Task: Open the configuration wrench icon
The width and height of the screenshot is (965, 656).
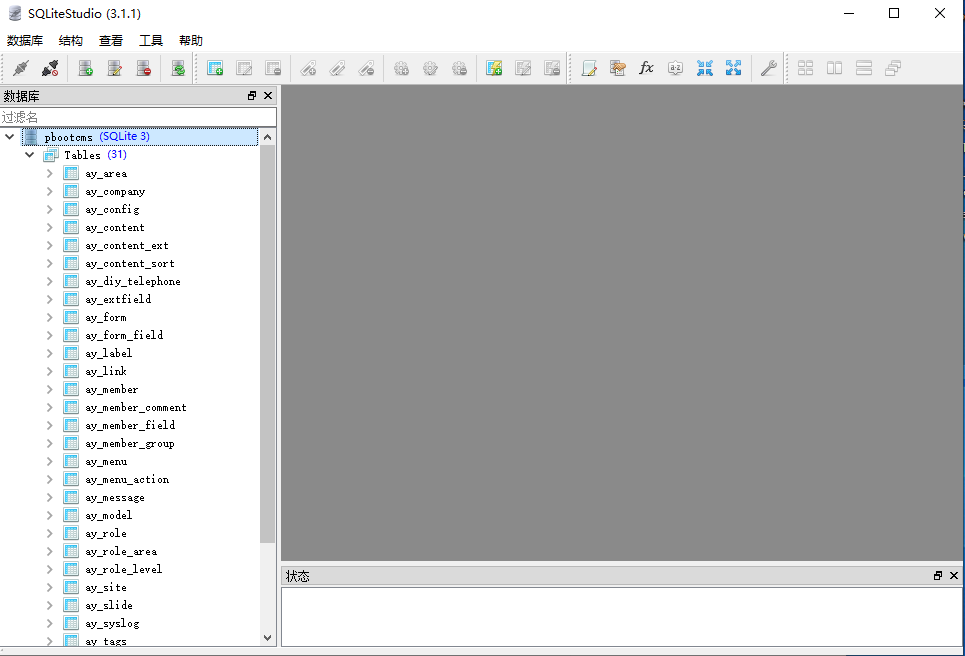Action: point(768,68)
